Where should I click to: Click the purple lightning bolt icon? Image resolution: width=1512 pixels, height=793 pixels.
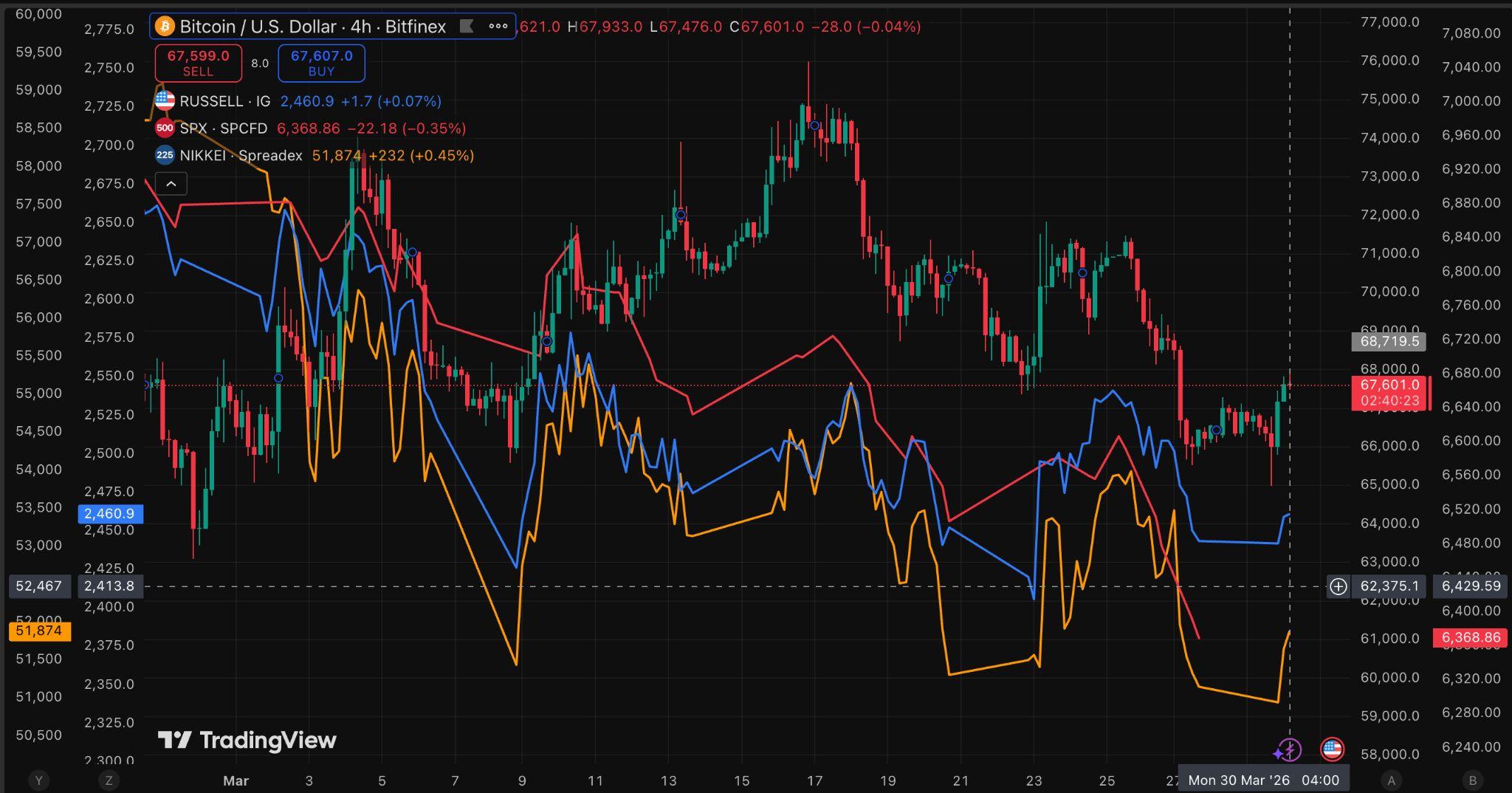pos(1288,750)
